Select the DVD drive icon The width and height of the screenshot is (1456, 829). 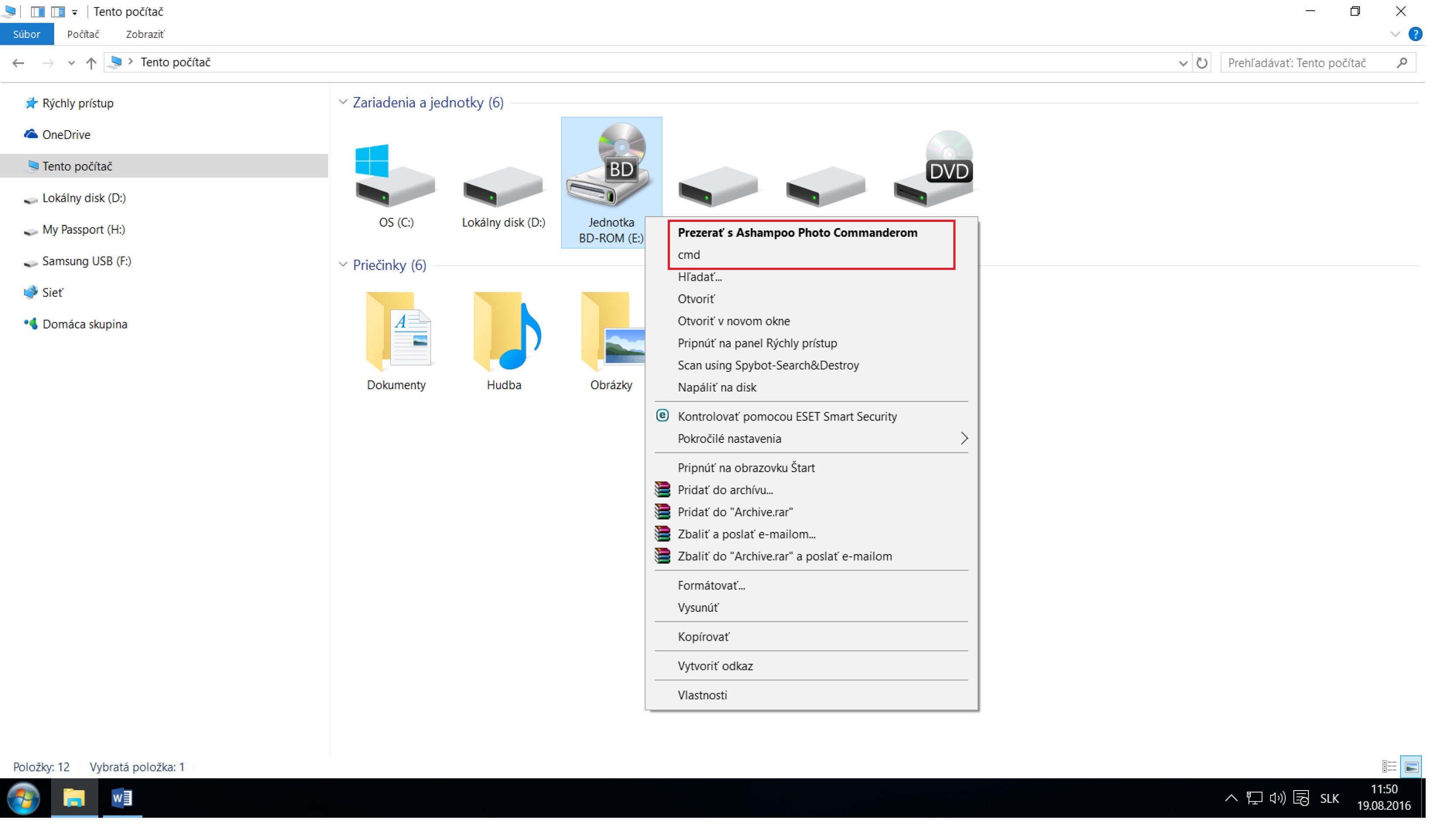coord(934,171)
